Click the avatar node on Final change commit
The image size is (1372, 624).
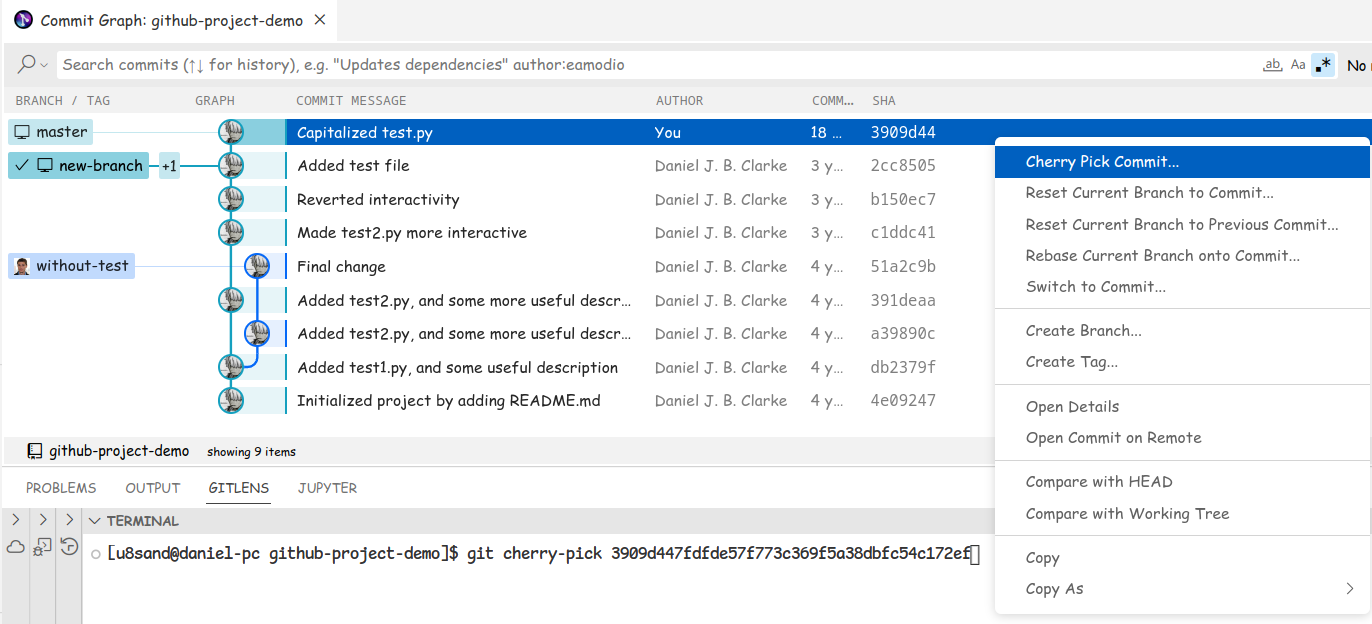tap(257, 266)
